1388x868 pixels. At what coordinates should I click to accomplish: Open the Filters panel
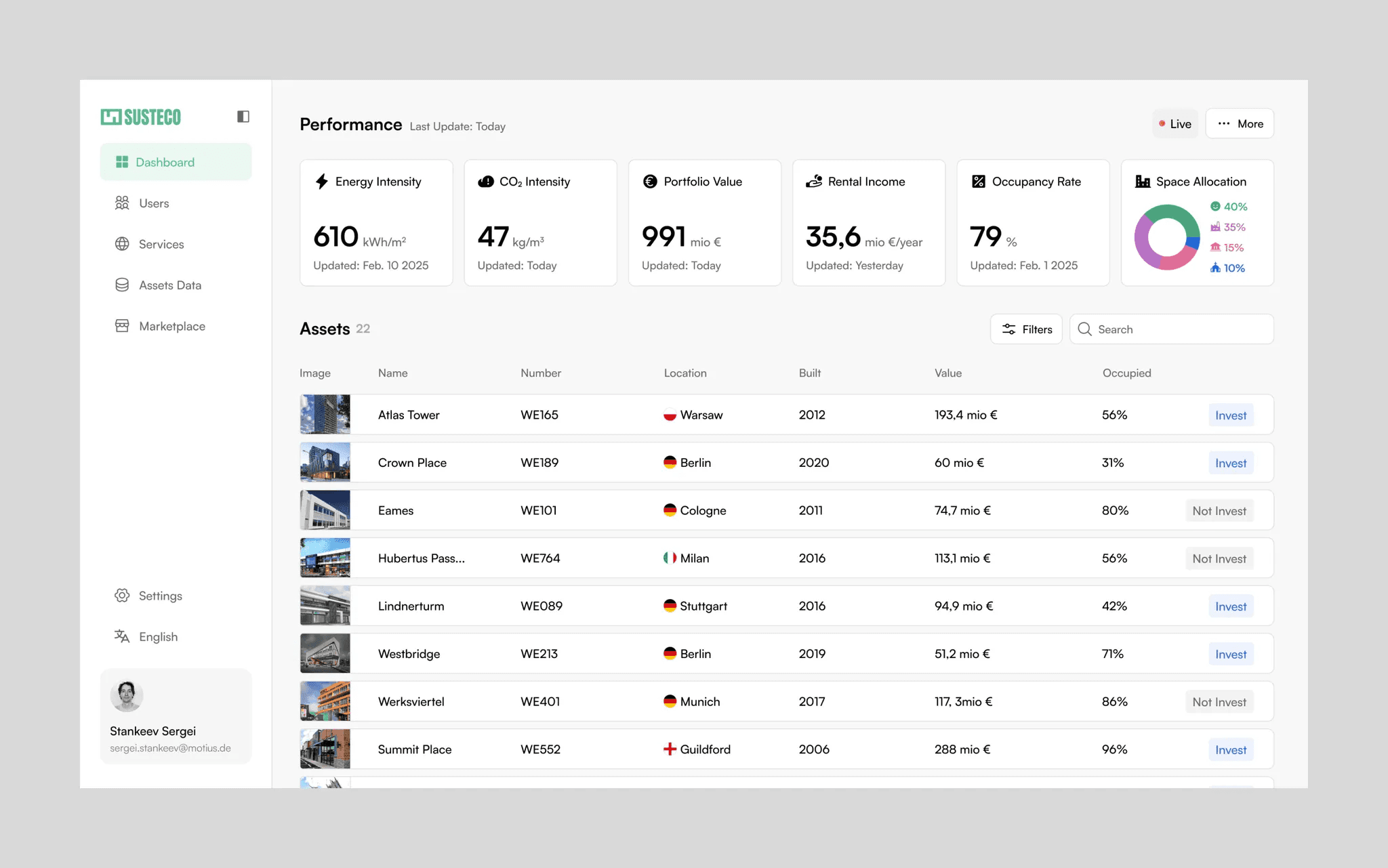pos(1026,329)
